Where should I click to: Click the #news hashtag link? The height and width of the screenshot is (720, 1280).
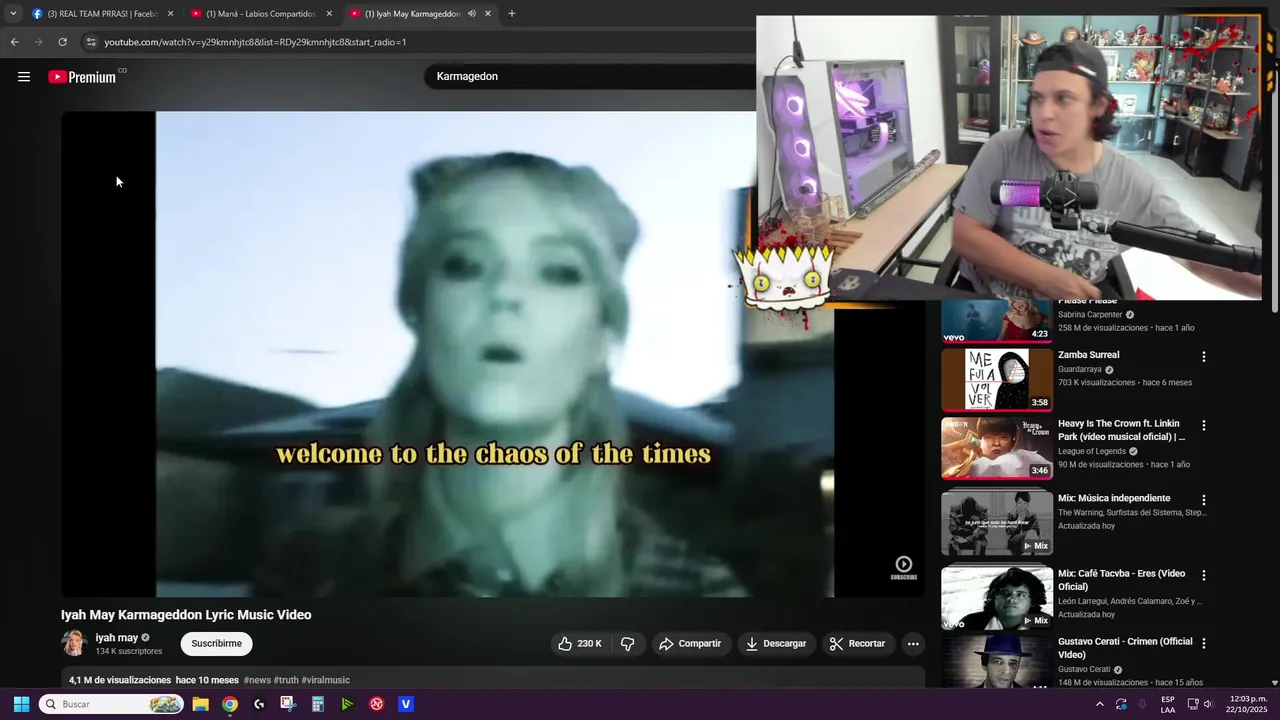pyautogui.click(x=257, y=680)
